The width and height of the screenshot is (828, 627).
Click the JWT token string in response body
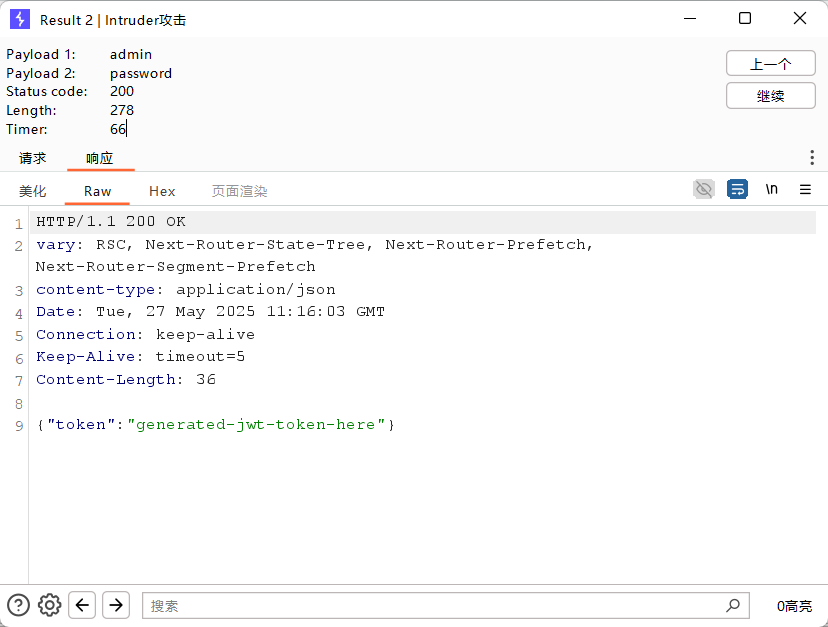click(256, 425)
